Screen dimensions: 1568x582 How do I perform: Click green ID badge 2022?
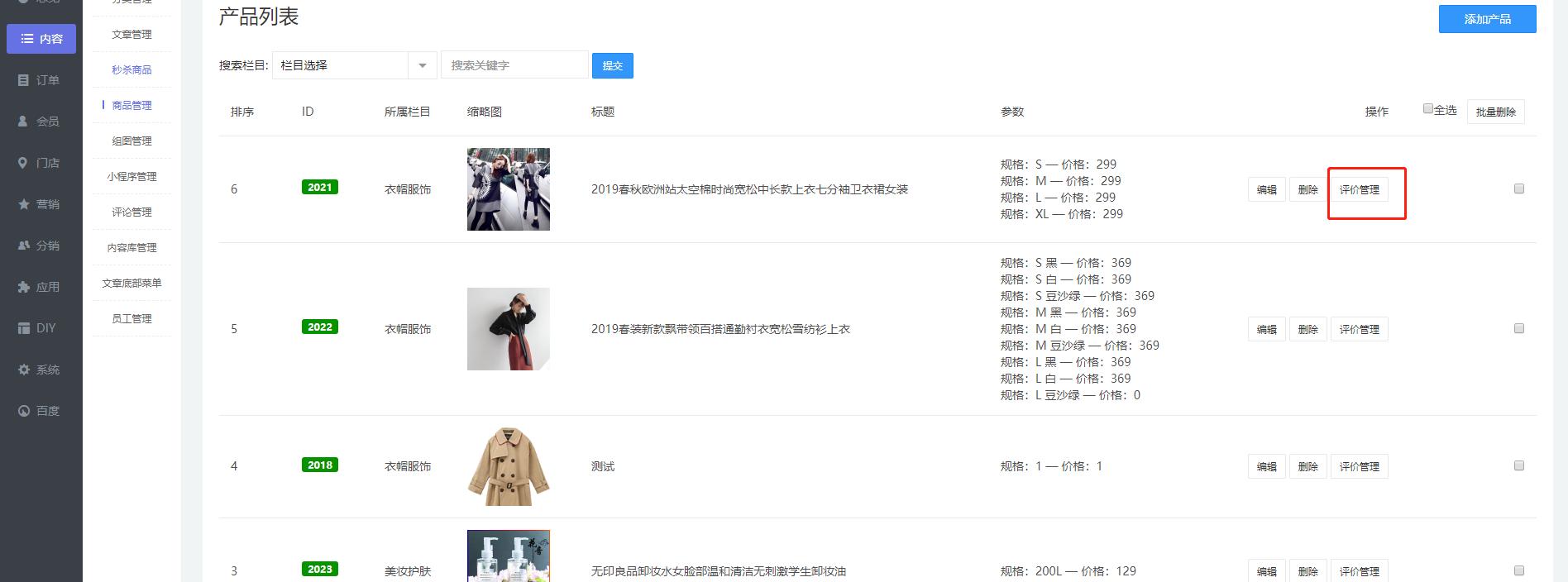tap(320, 327)
